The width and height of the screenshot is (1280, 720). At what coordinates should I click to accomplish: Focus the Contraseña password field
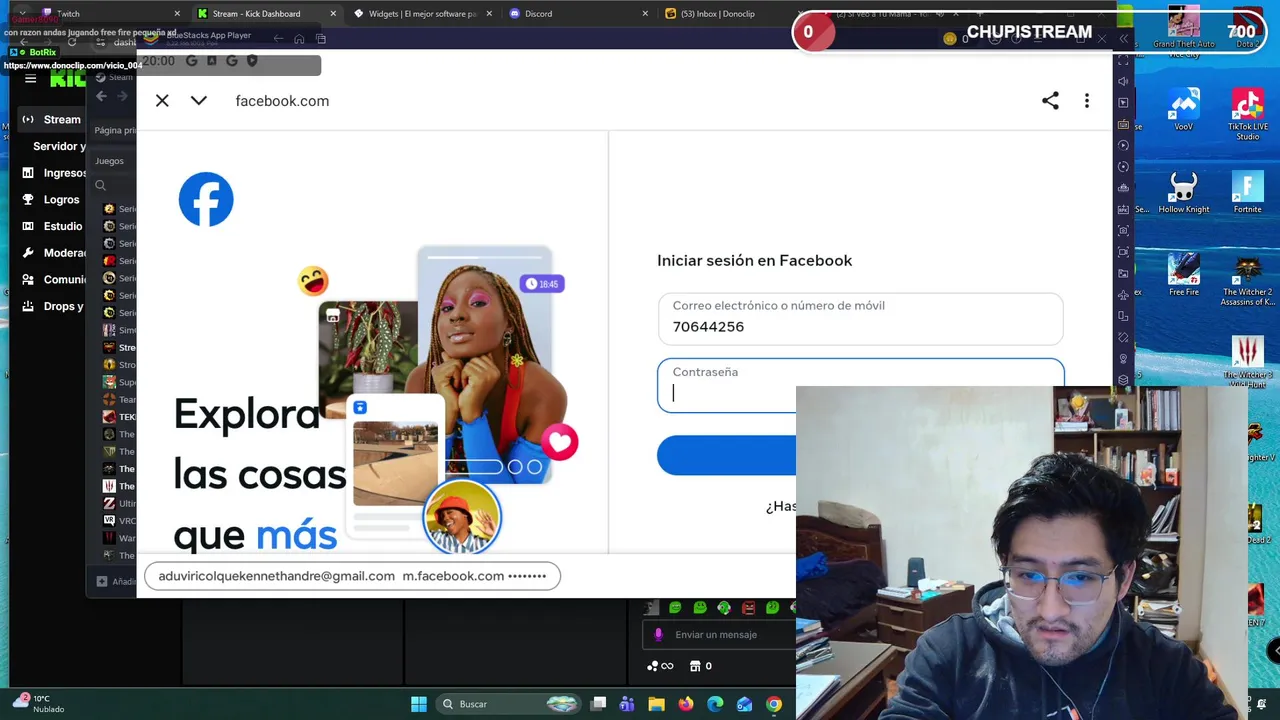860,384
